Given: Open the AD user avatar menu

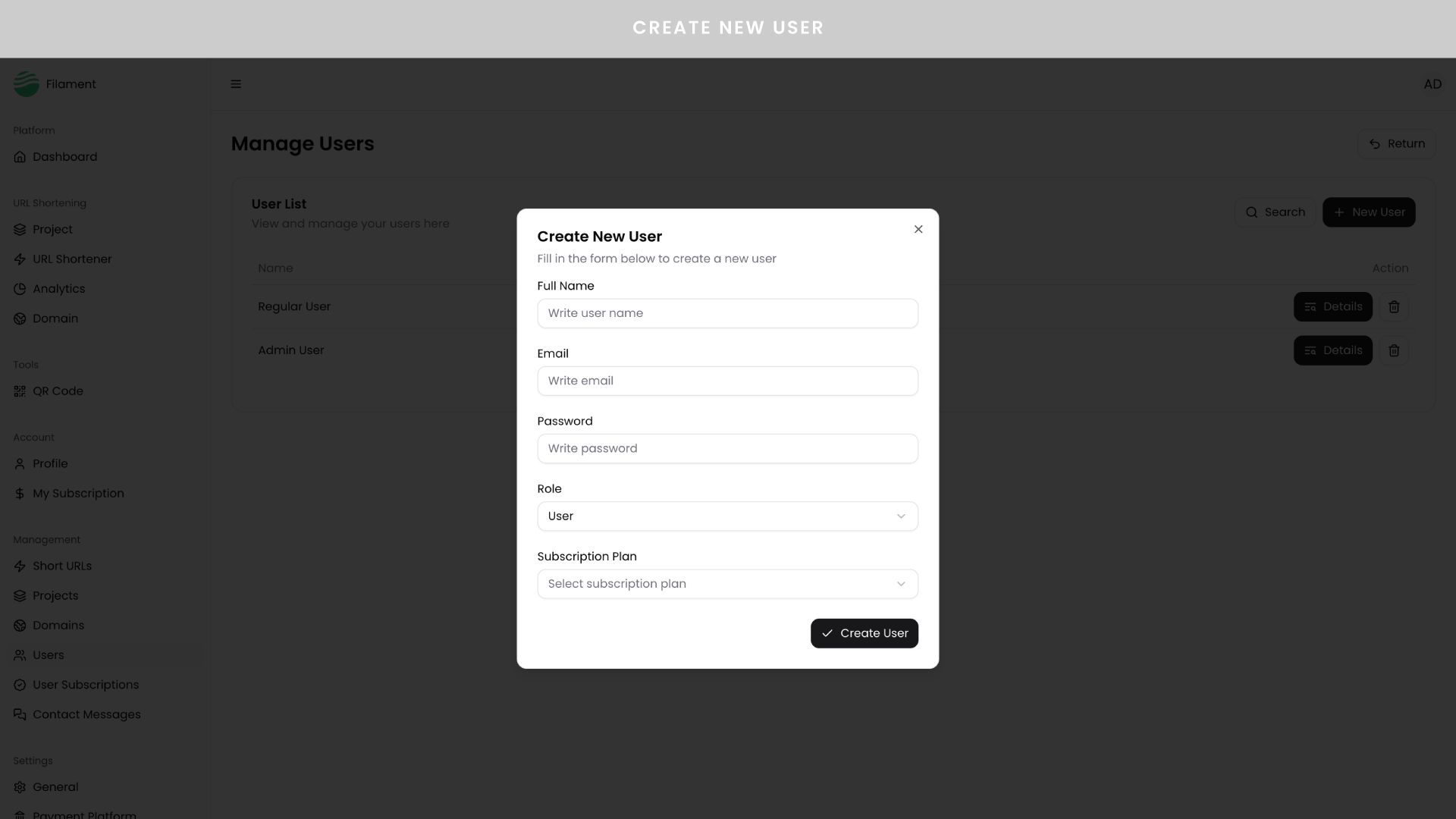Looking at the screenshot, I should tap(1432, 84).
